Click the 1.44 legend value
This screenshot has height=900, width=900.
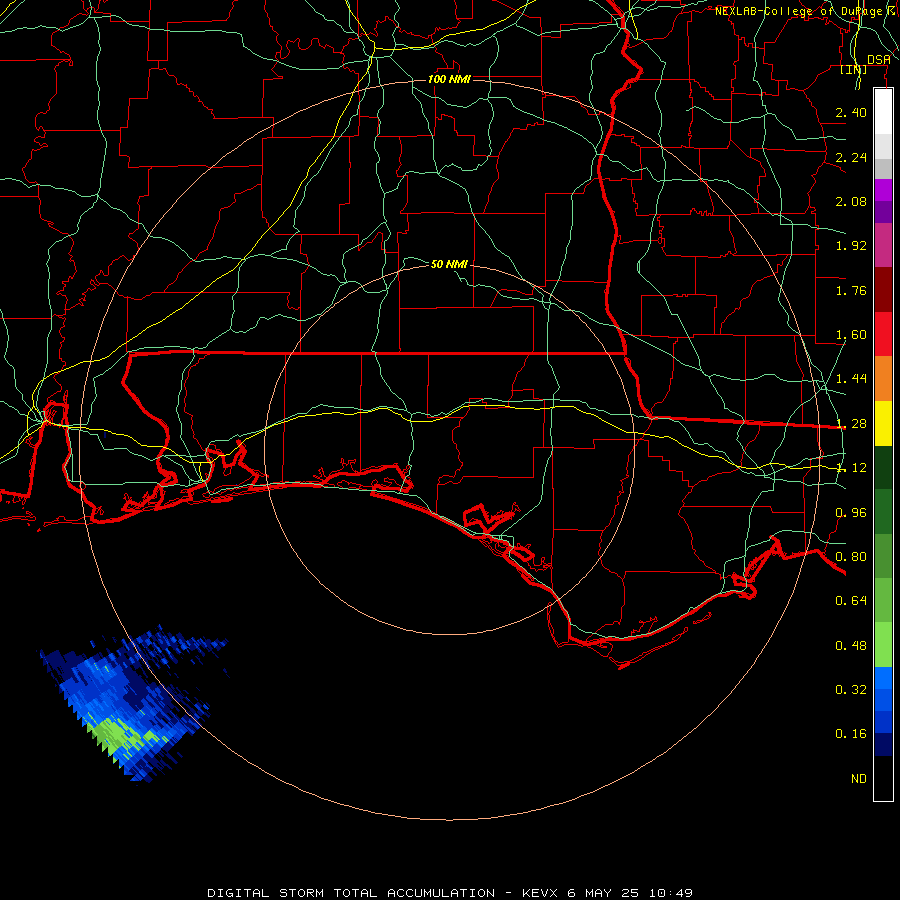(x=851, y=379)
